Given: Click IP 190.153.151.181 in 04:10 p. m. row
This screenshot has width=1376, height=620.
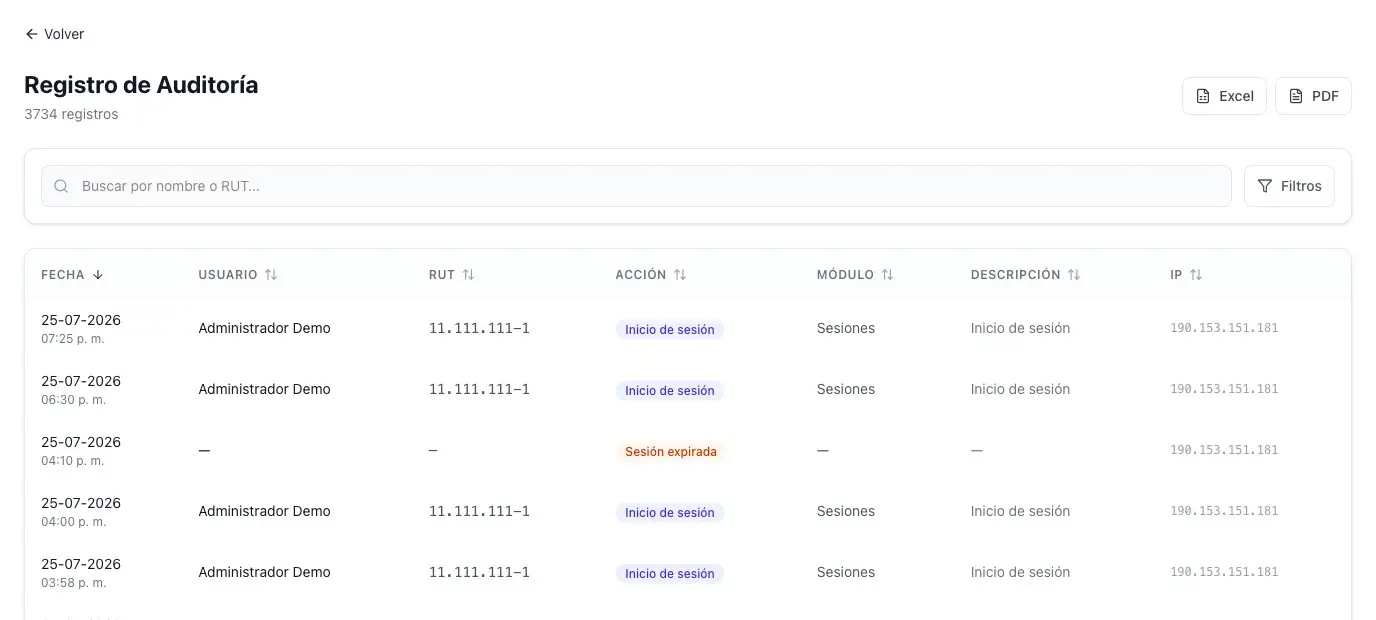Looking at the screenshot, I should pyautogui.click(x=1224, y=450).
